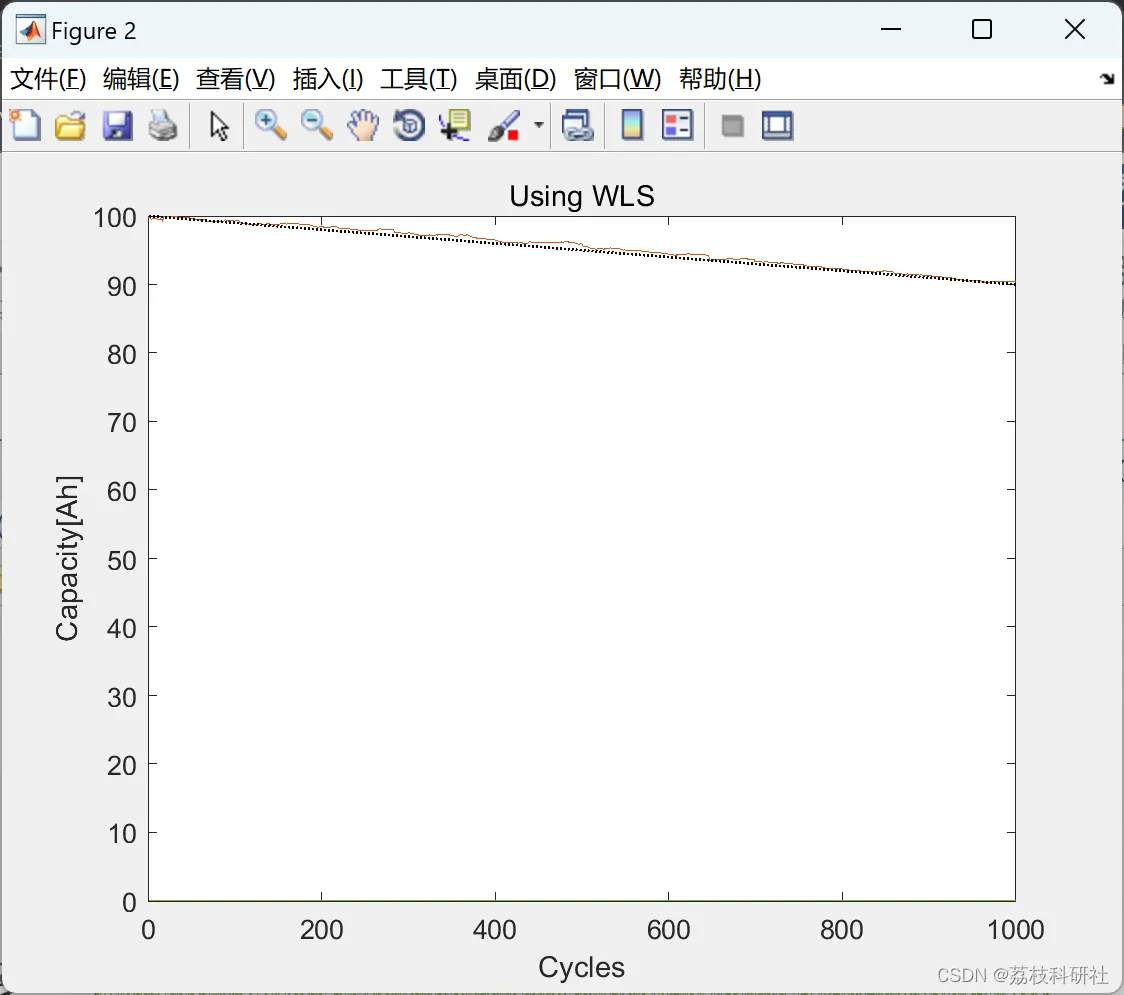This screenshot has height=995, width=1124.
Task: Click the MATLAB logo in title bar
Action: click(x=31, y=29)
